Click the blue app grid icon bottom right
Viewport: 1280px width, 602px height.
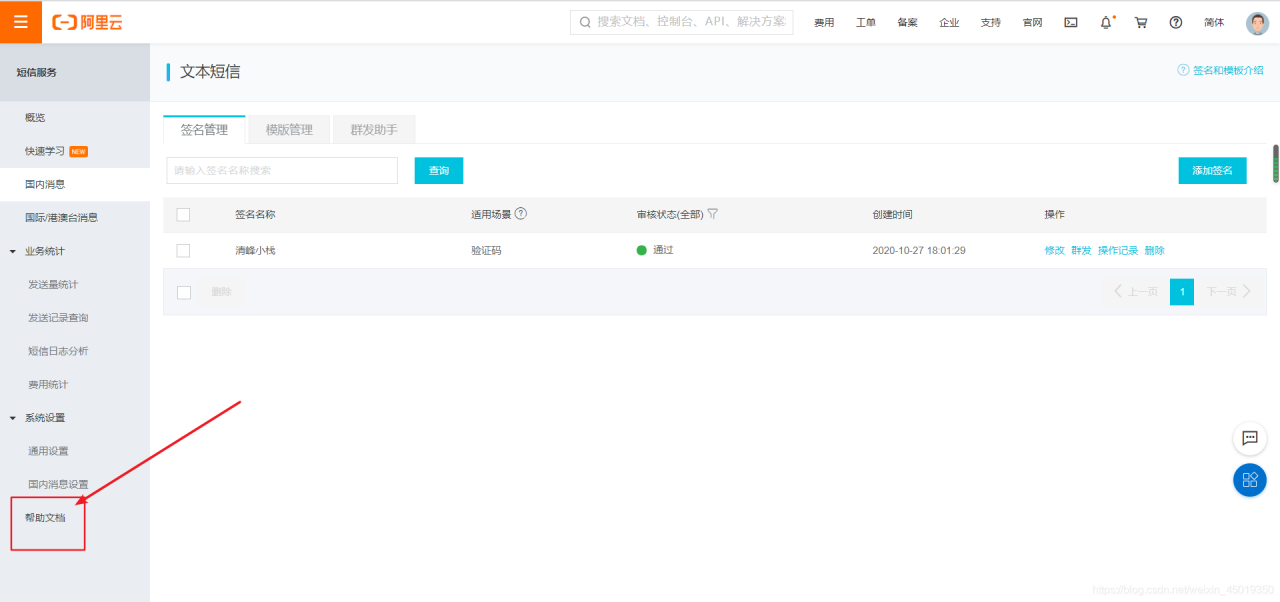1249,480
